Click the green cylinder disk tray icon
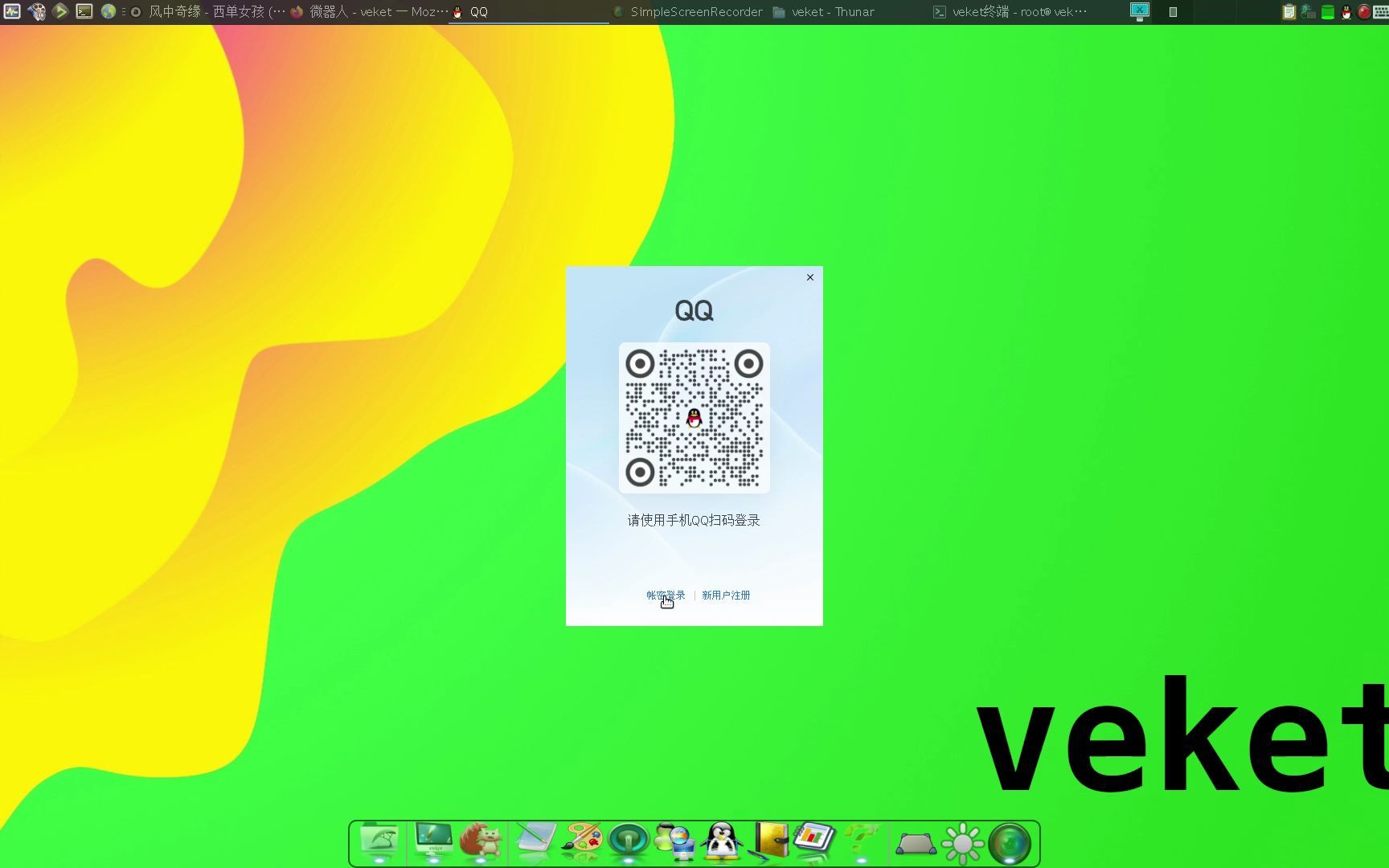This screenshot has width=1389, height=868. click(x=1328, y=12)
